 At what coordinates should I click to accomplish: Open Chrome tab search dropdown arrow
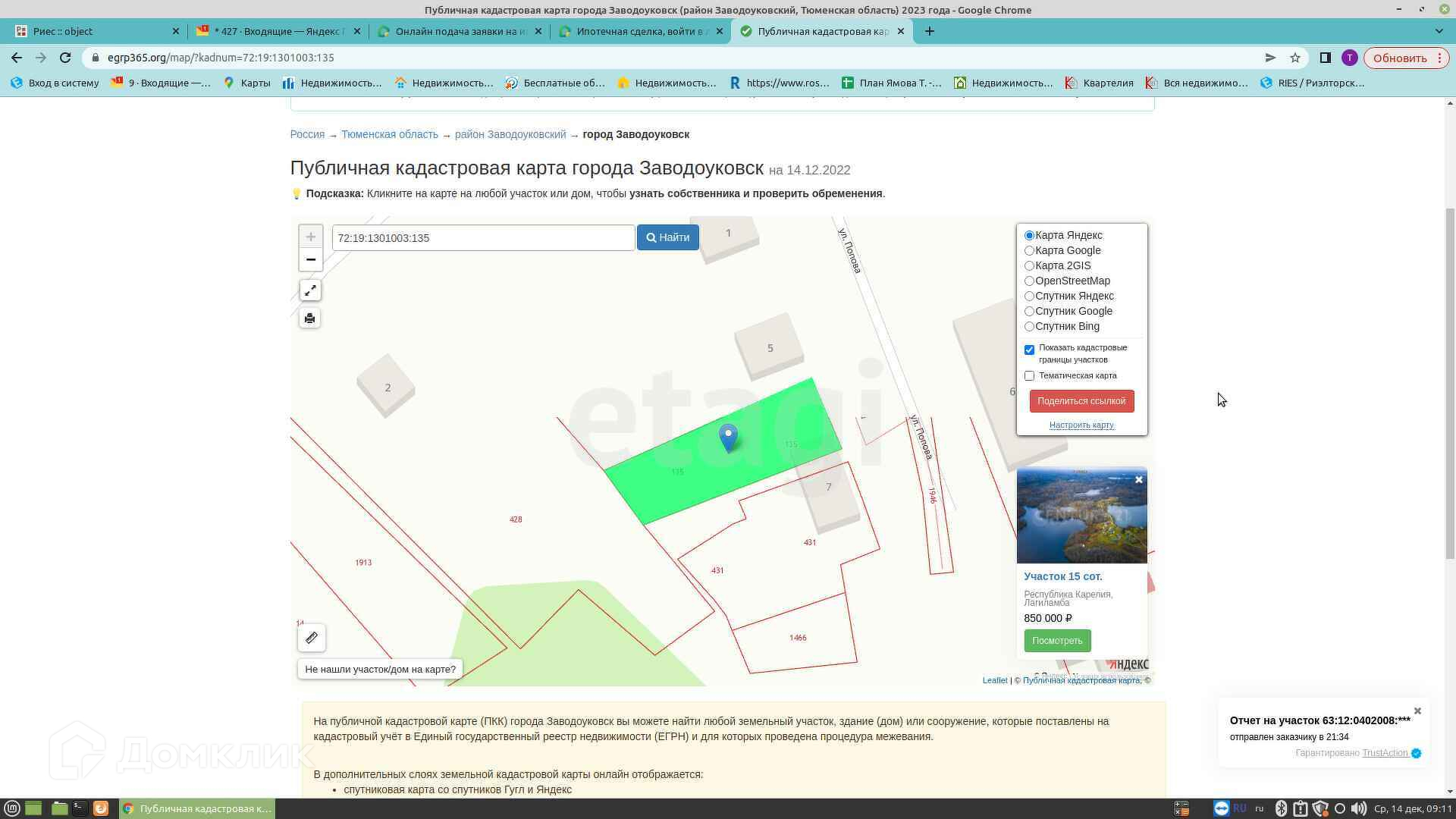(x=1439, y=31)
